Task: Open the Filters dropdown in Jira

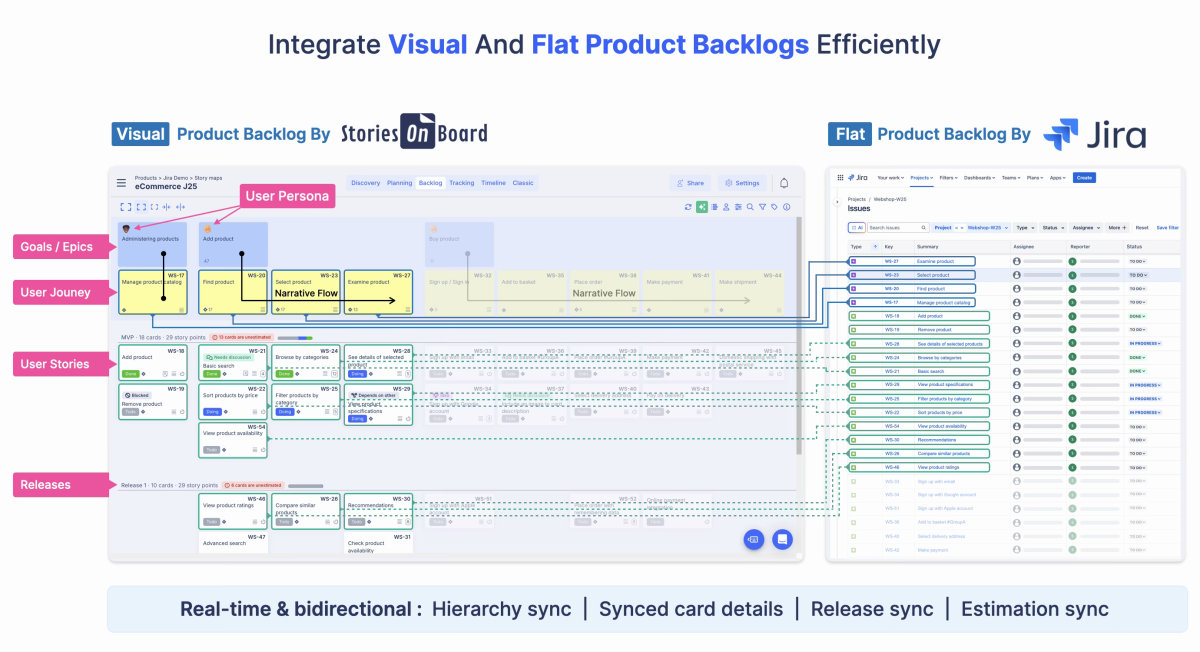Action: pyautogui.click(x=948, y=178)
